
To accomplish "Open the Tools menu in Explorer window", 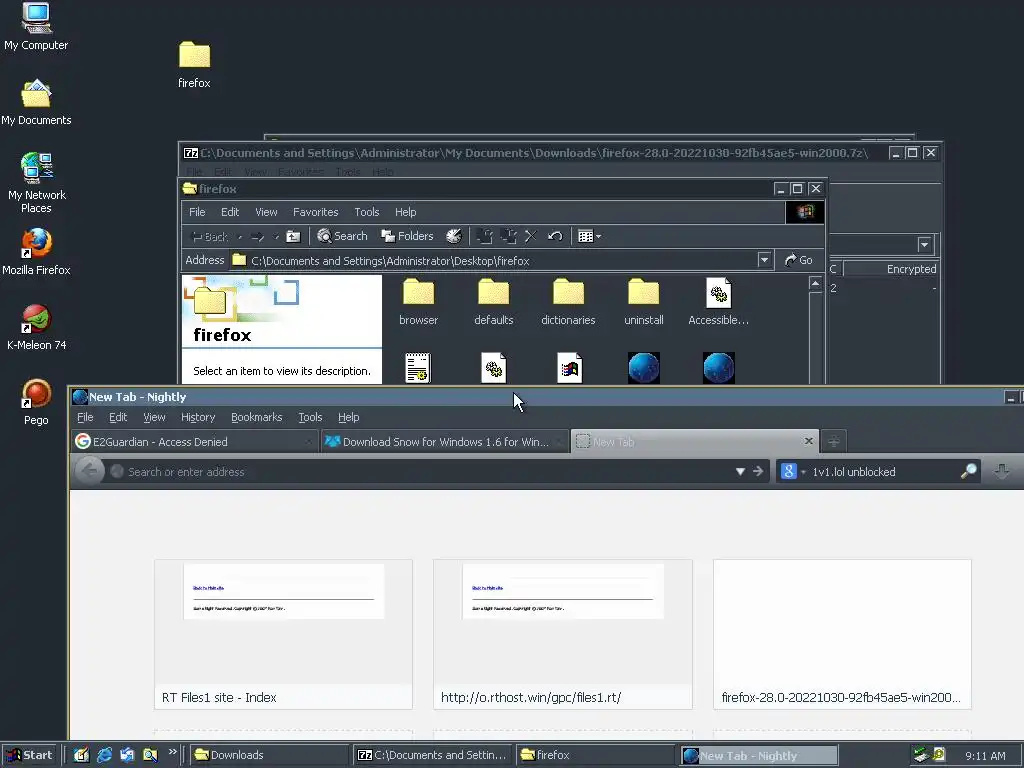I will [366, 212].
